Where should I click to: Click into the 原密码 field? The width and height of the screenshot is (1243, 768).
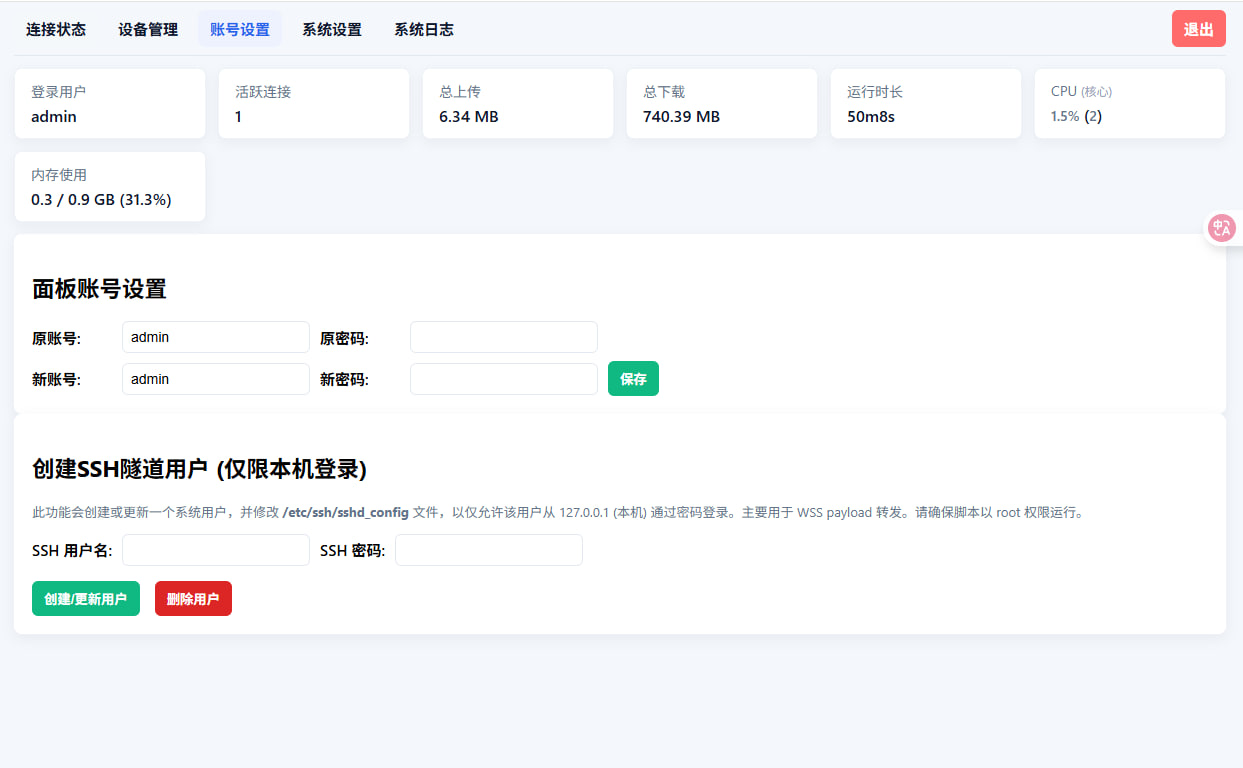[503, 337]
